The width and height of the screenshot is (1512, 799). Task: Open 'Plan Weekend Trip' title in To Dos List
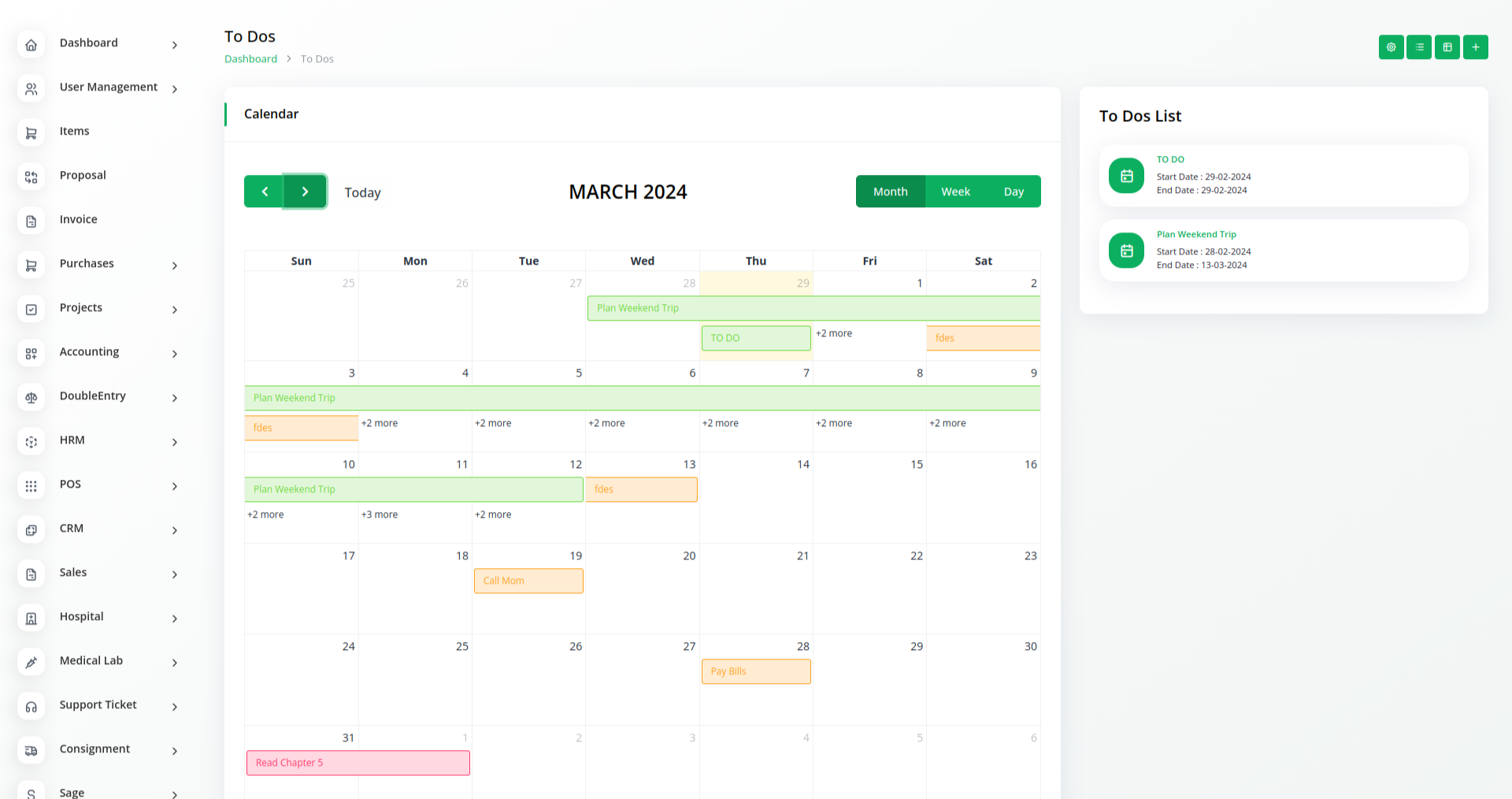point(1196,234)
